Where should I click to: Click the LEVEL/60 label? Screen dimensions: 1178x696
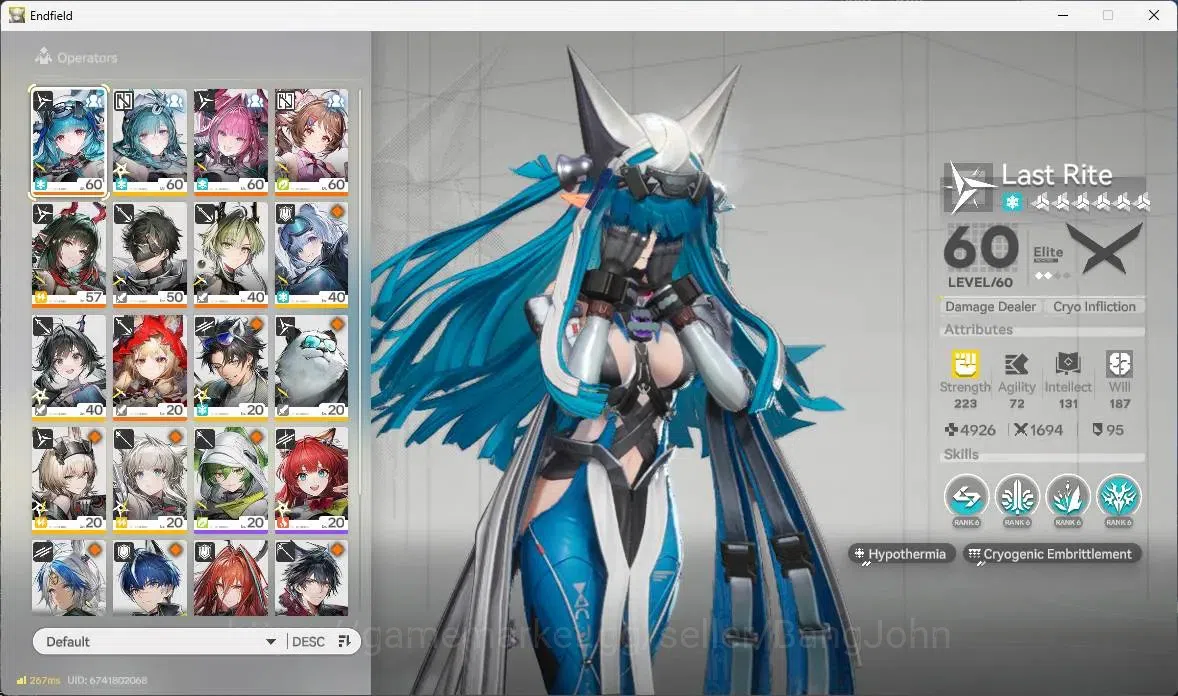click(x=980, y=283)
